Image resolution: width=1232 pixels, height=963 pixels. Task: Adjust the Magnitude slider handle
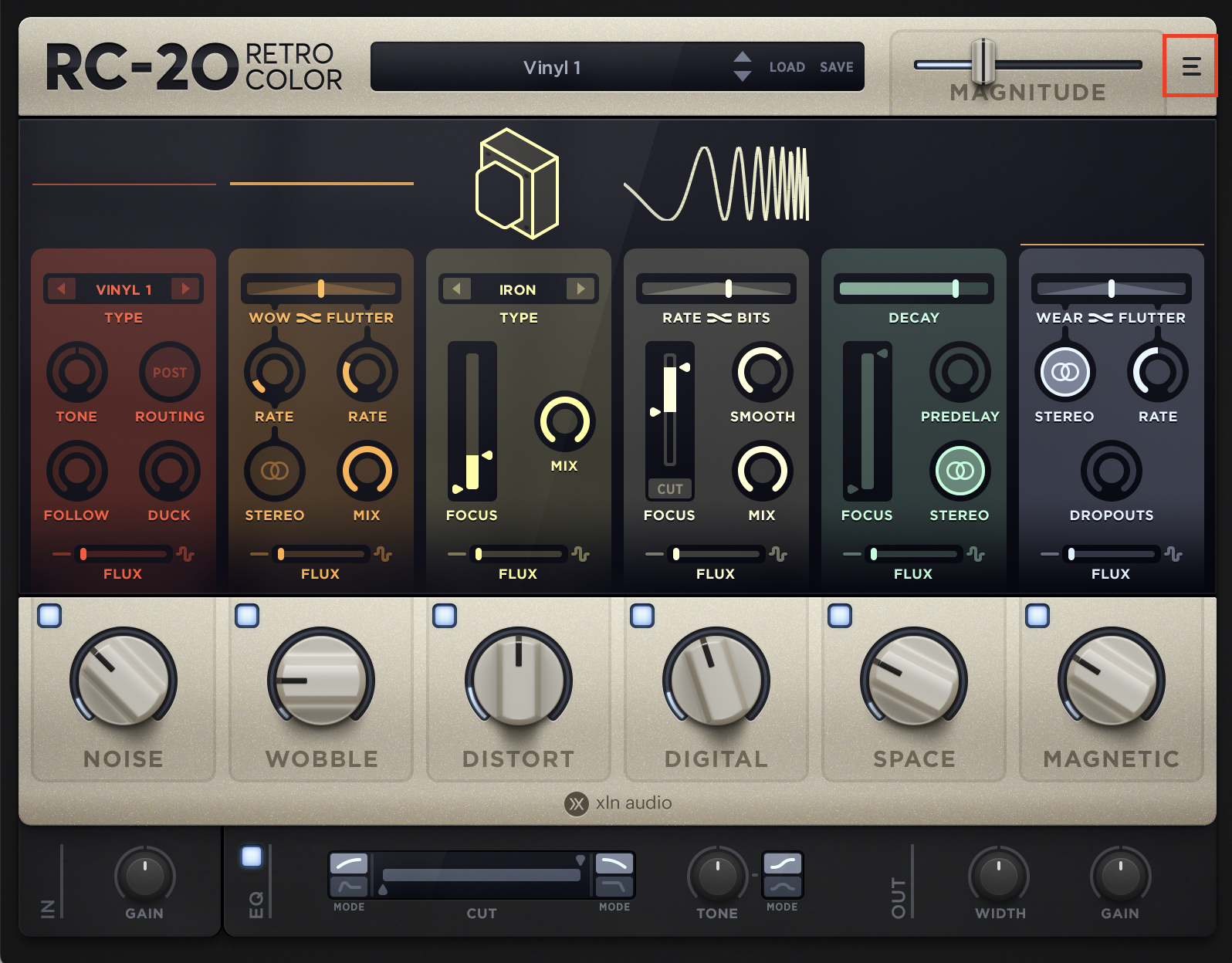pos(983,62)
